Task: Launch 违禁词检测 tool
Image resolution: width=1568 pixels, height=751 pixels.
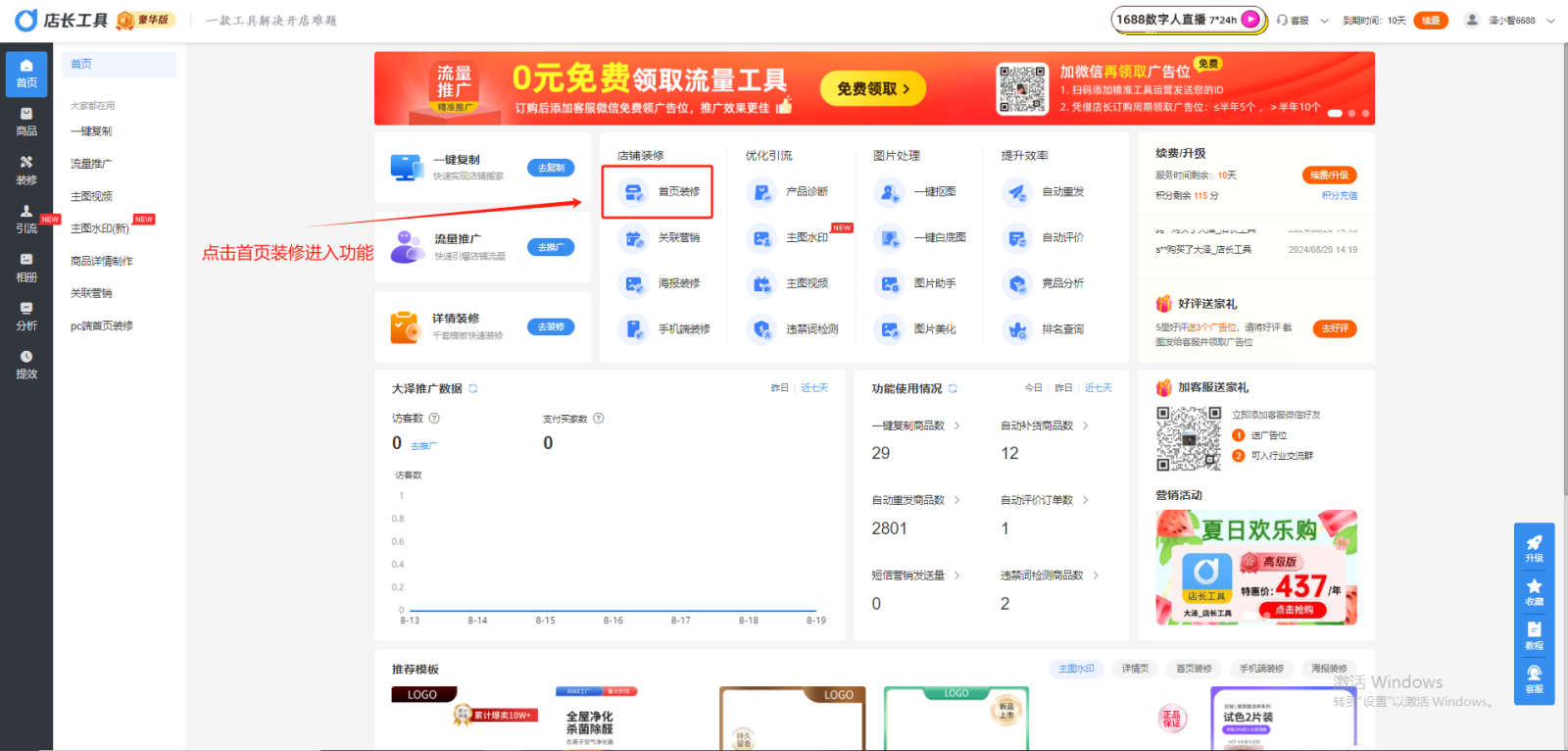Action: [x=792, y=329]
